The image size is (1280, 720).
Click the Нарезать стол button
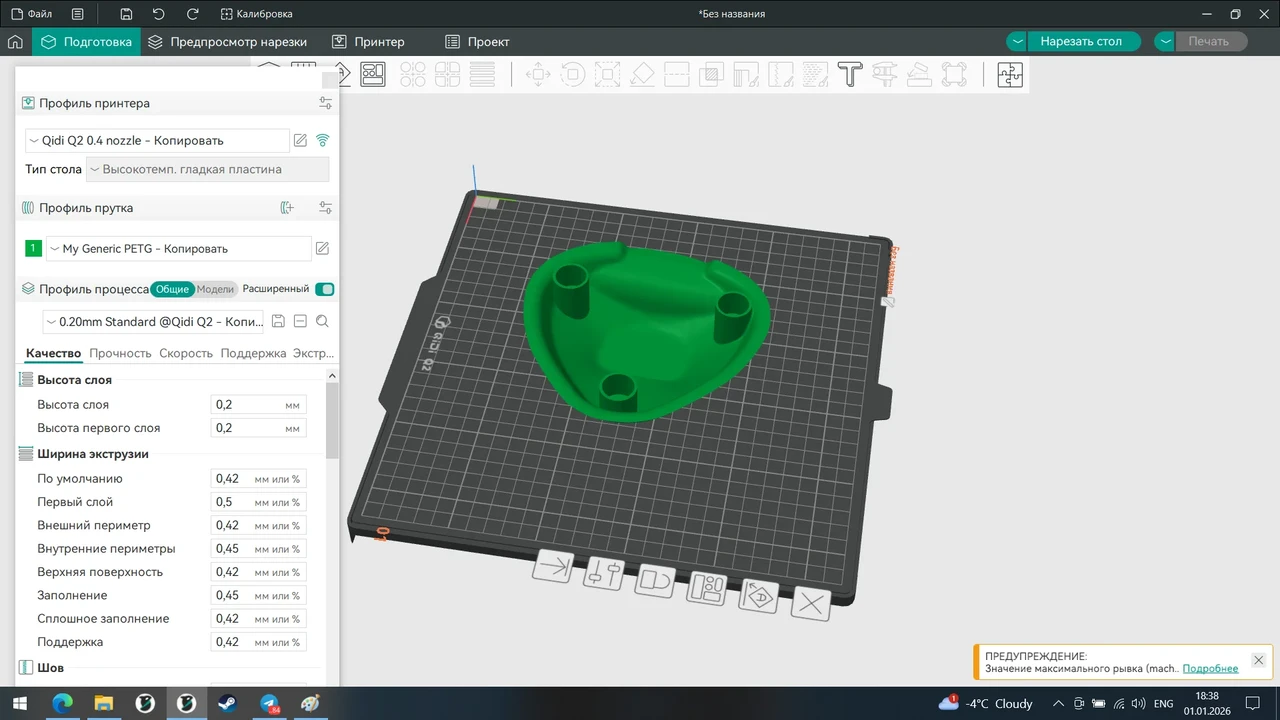(1081, 42)
